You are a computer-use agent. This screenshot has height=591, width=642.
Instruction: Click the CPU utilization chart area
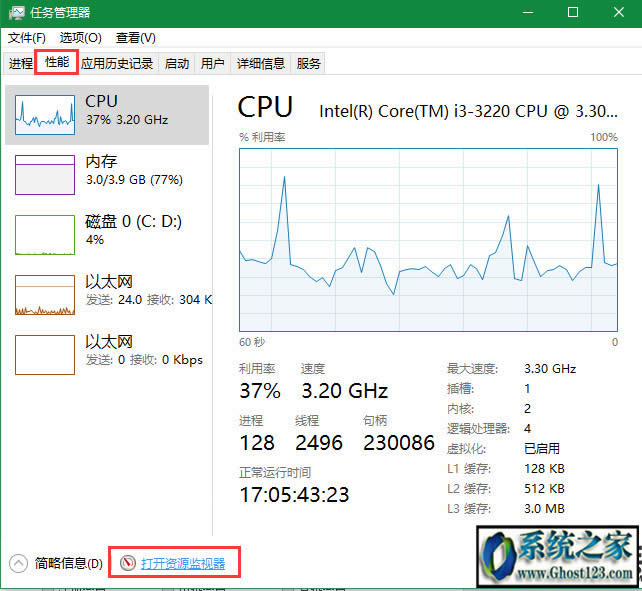click(428, 240)
